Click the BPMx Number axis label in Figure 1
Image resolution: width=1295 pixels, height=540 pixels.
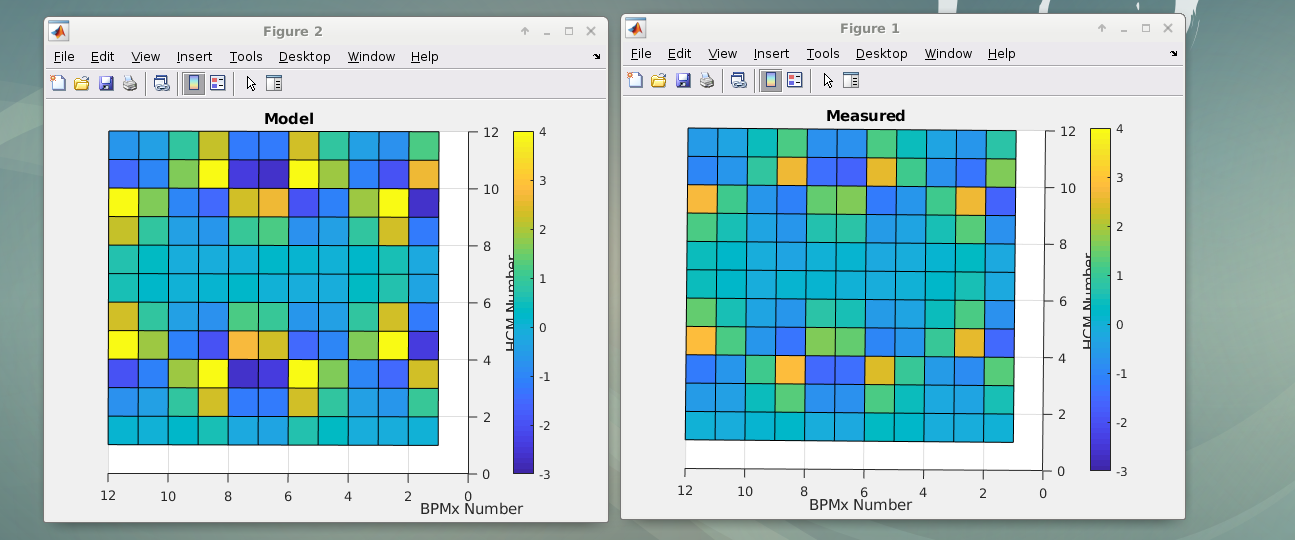tap(860, 506)
